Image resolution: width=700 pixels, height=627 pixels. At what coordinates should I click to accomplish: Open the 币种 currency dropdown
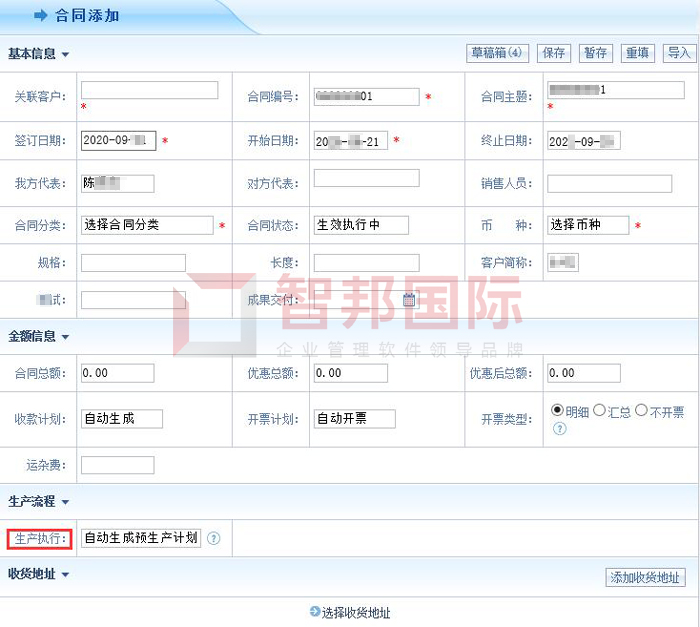(588, 225)
